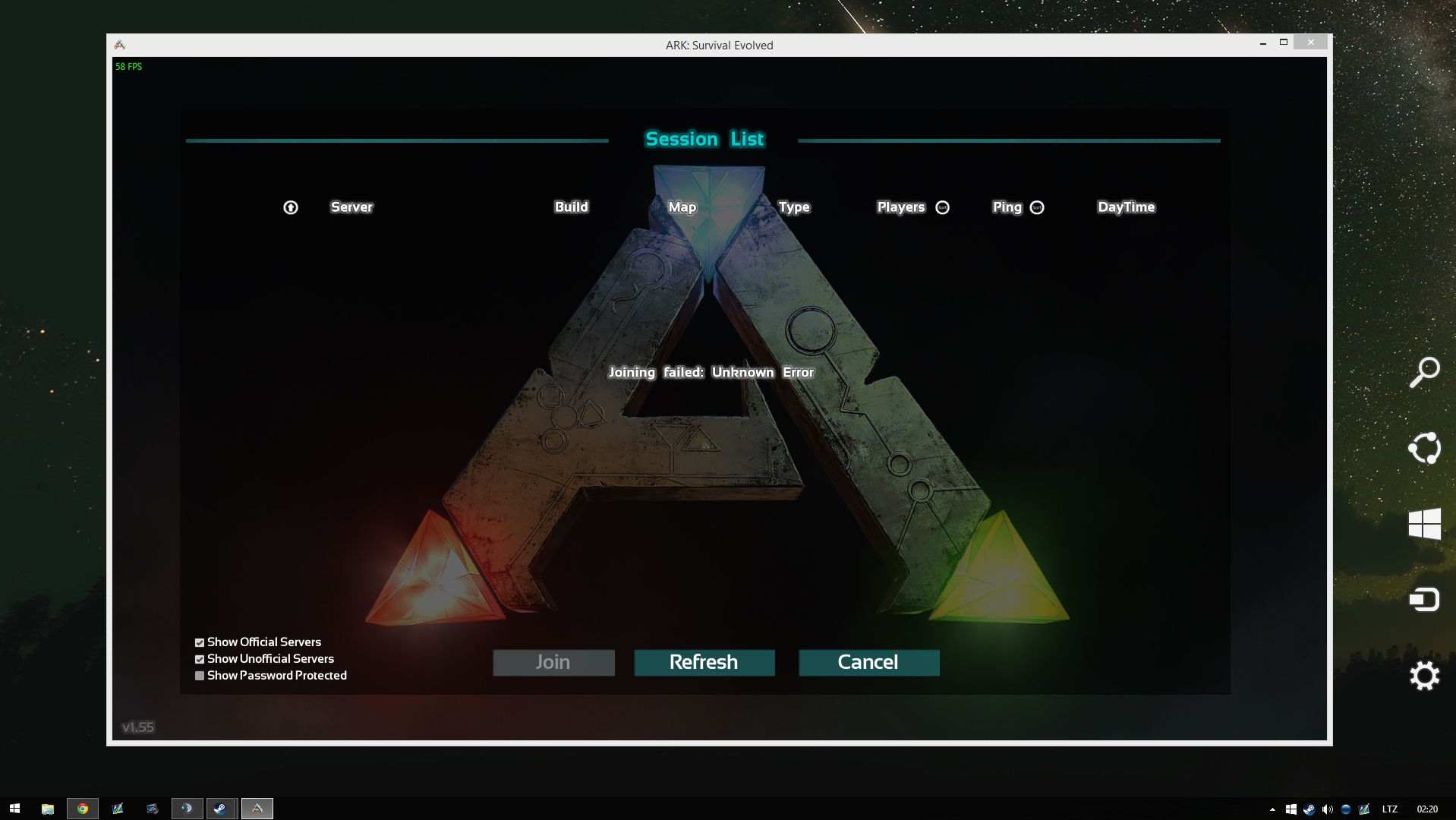Open the Search charm
Screen dimensions: 1456x820
(1424, 372)
